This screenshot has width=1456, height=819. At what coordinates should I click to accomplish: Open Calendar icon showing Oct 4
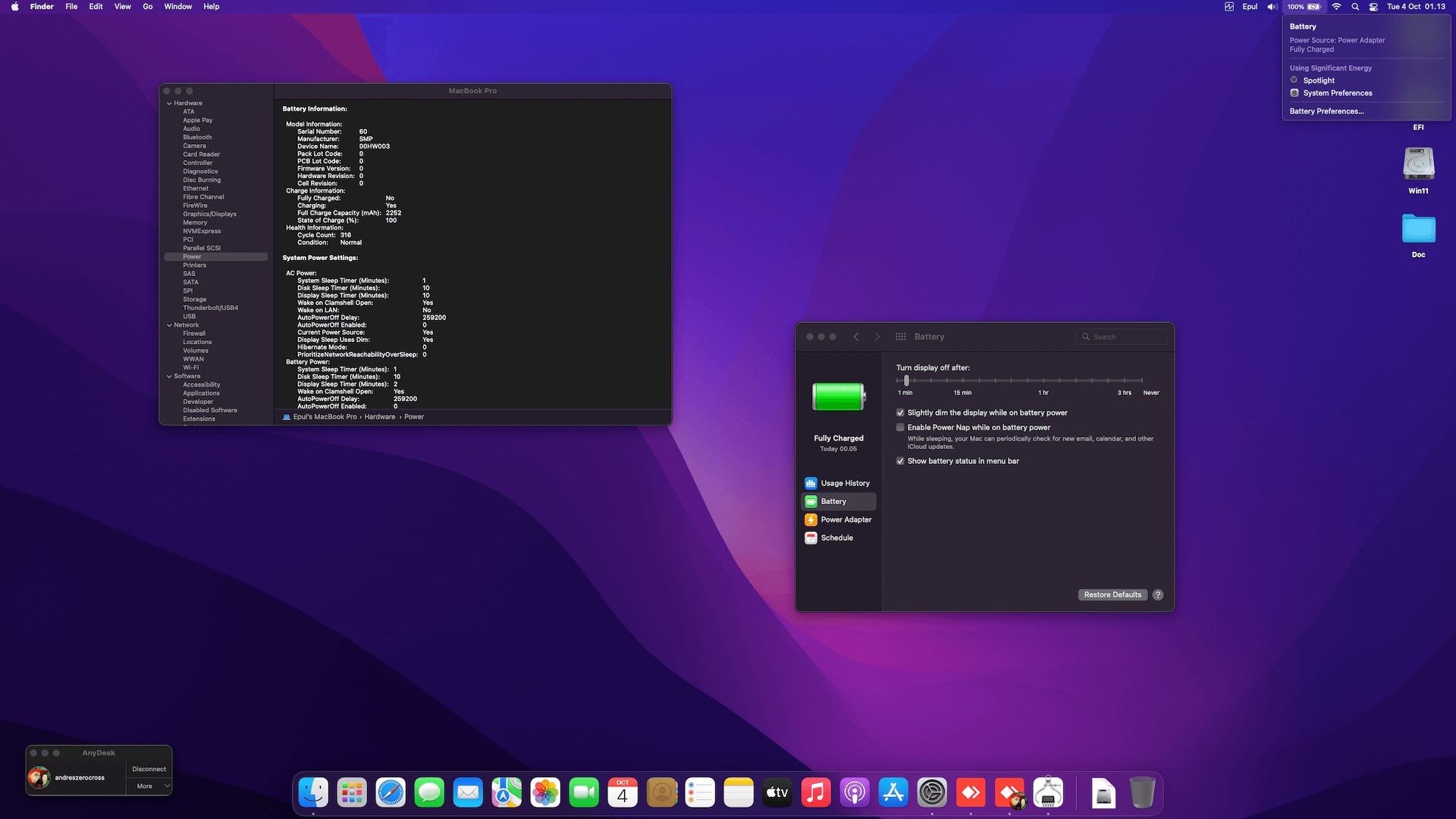[623, 792]
